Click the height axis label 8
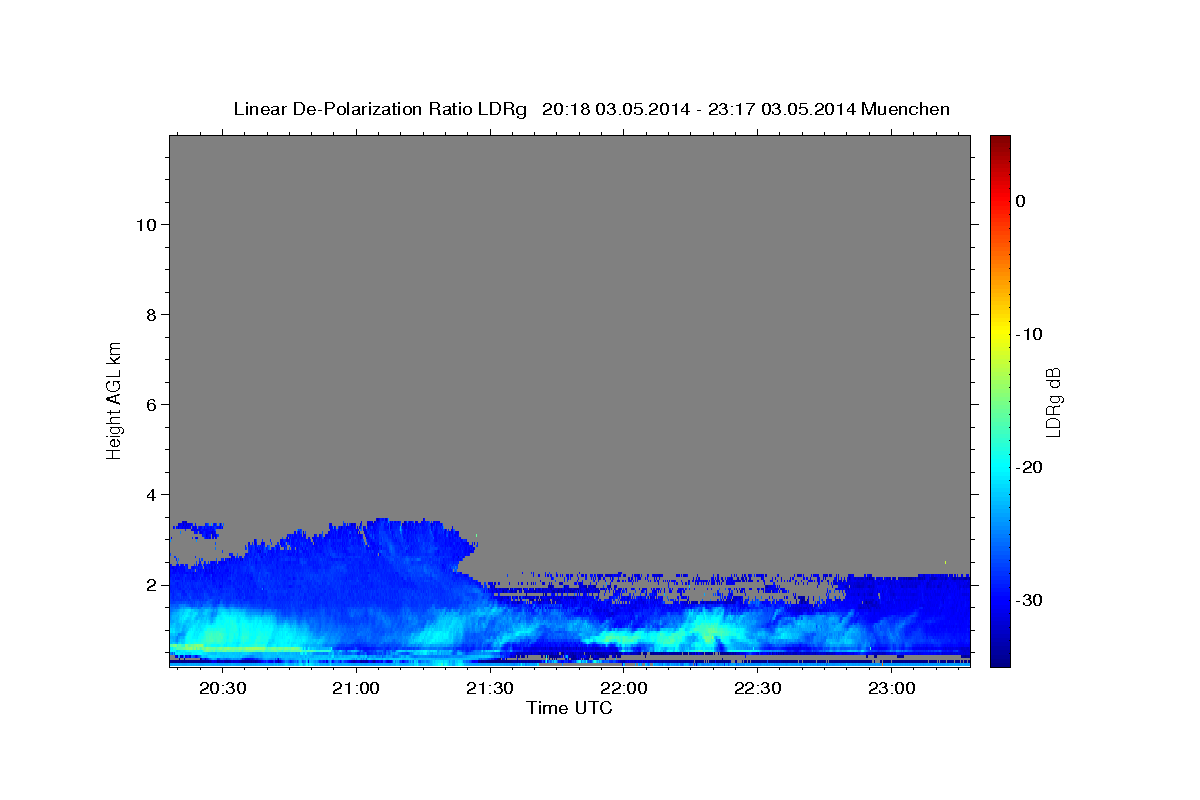 click(x=150, y=314)
